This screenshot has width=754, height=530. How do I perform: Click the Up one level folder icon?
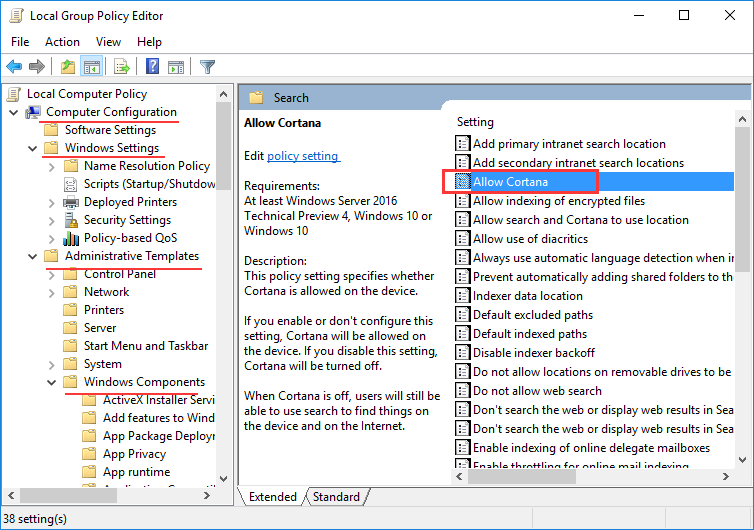(x=68, y=66)
